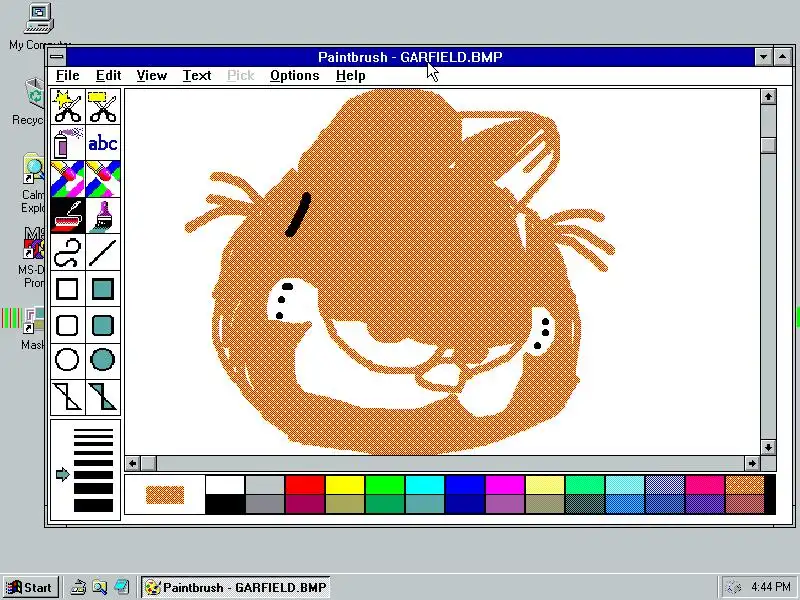Open the File menu

(68, 76)
